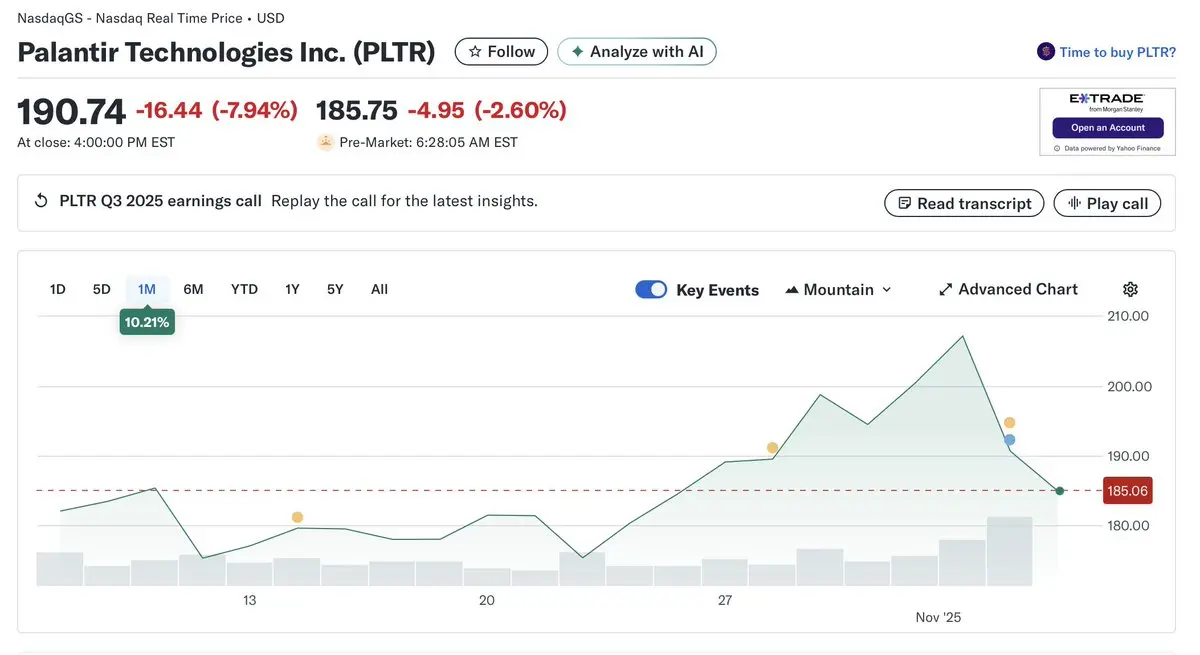Viewport: 1200px width, 655px height.
Task: Click the red 185.06 price label
Action: (x=1126, y=490)
